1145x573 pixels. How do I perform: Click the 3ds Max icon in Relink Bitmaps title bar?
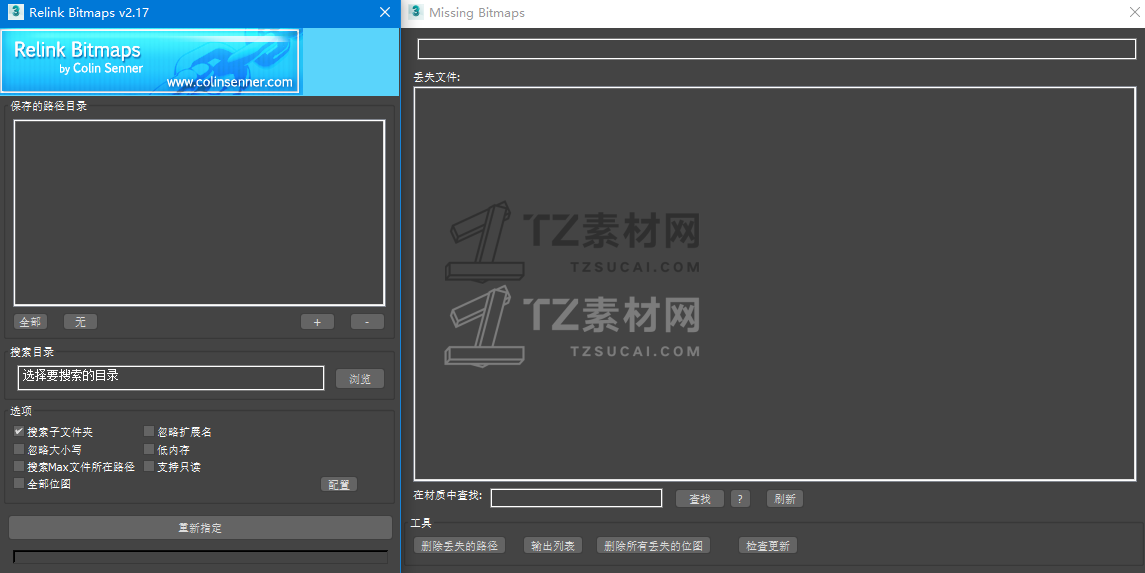click(x=15, y=12)
